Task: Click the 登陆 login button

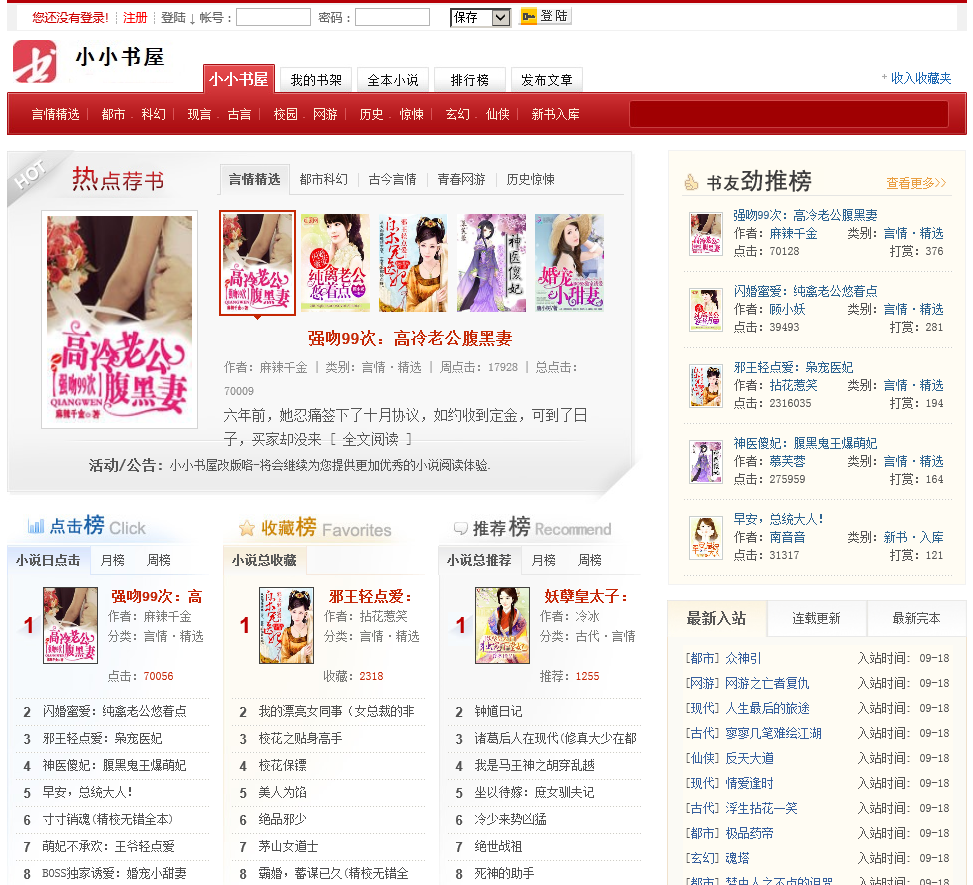Action: point(545,16)
